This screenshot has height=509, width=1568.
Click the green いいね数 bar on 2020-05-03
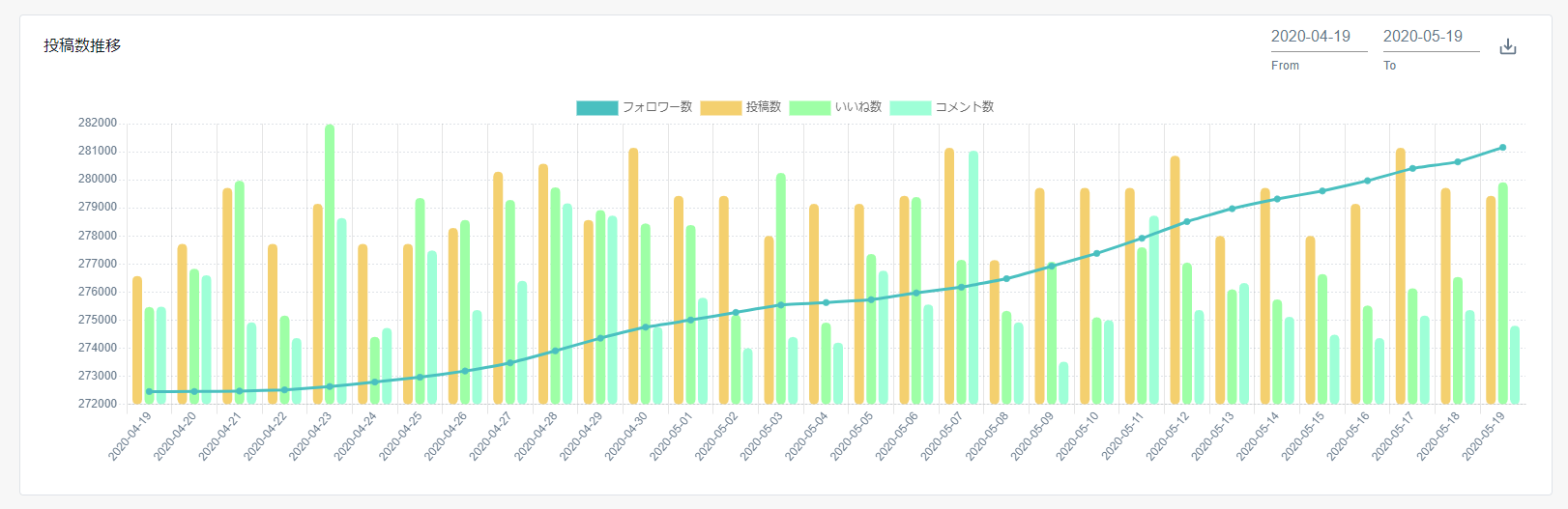pos(781,288)
